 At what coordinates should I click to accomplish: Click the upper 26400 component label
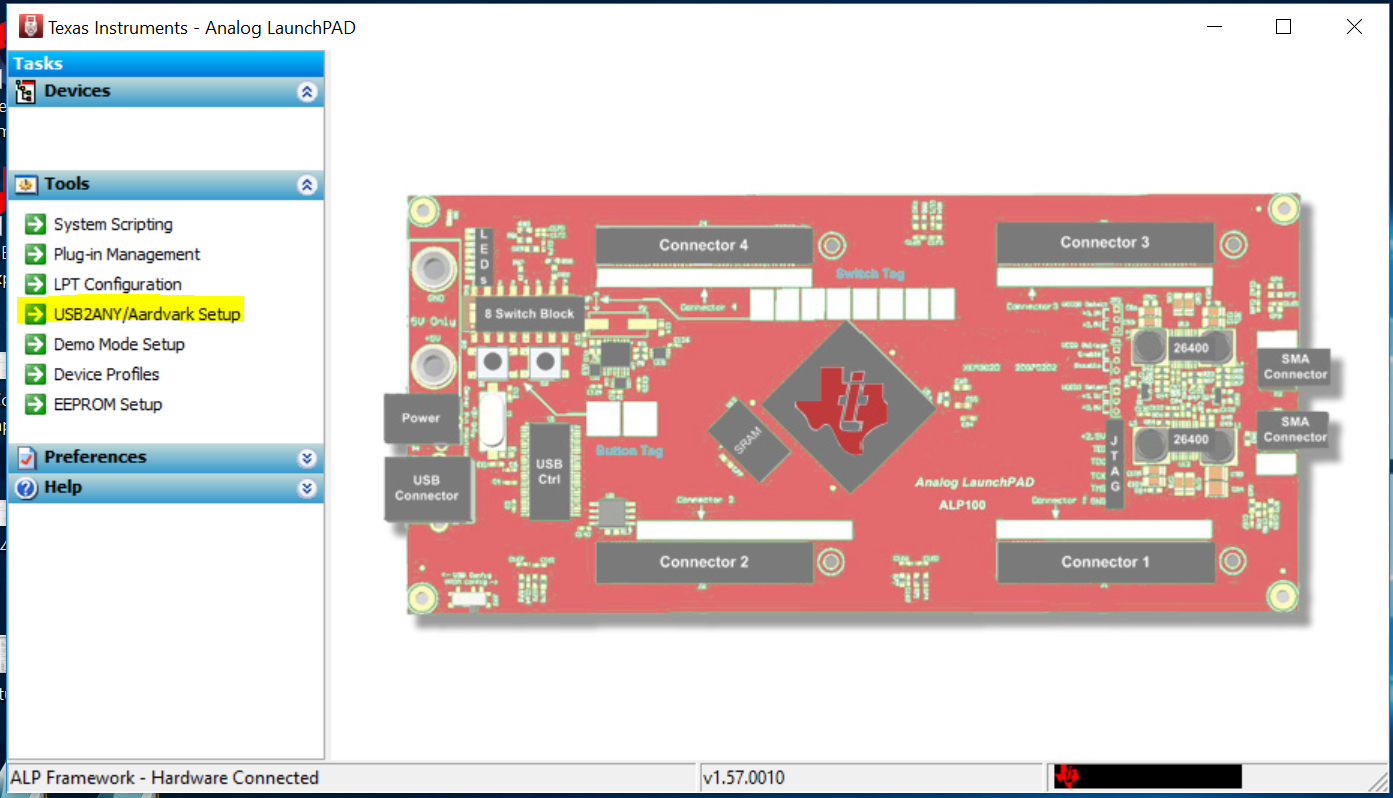click(1190, 350)
